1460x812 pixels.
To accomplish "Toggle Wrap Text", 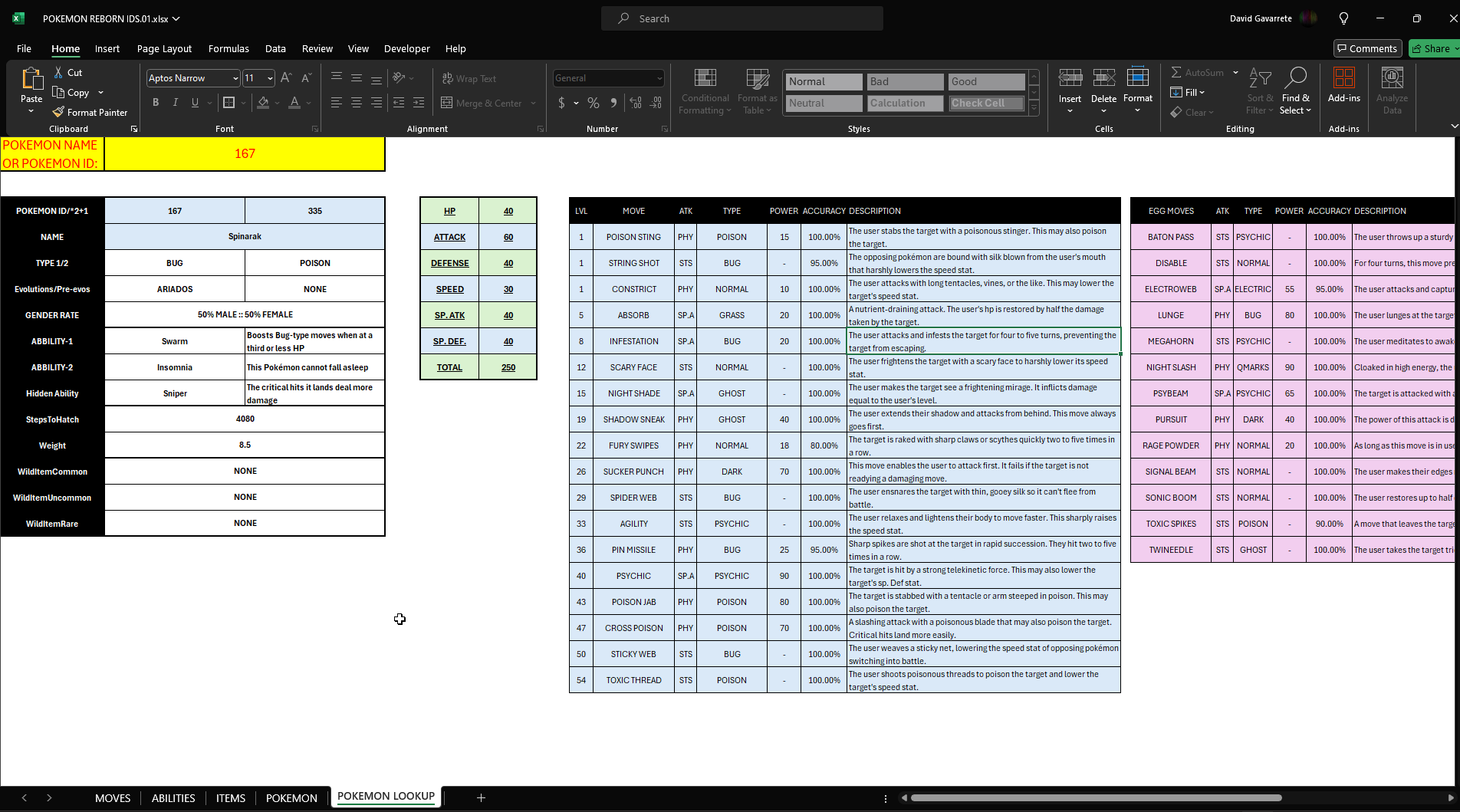I will [x=469, y=78].
